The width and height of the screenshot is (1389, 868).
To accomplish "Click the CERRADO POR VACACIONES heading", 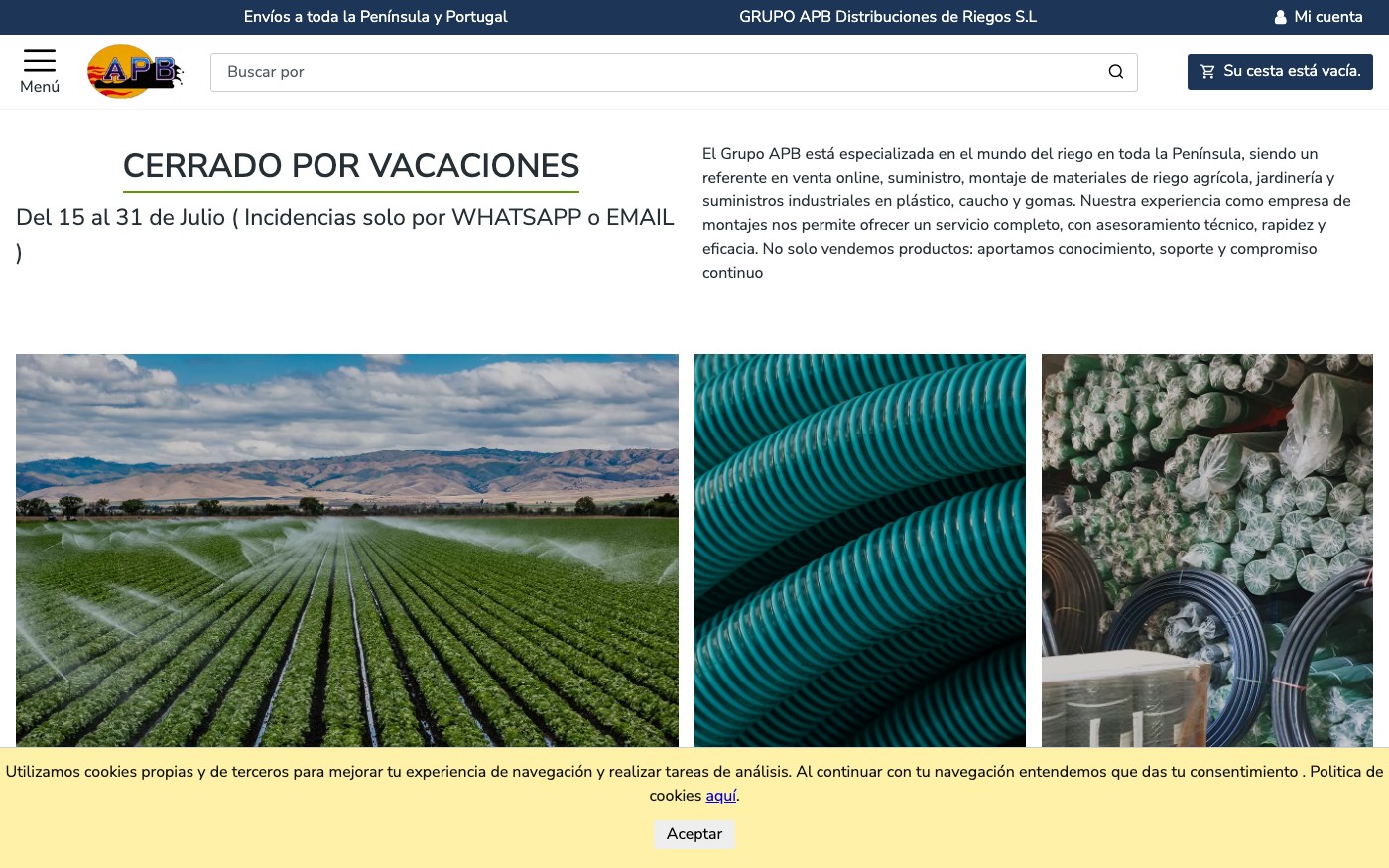I will point(351,166).
